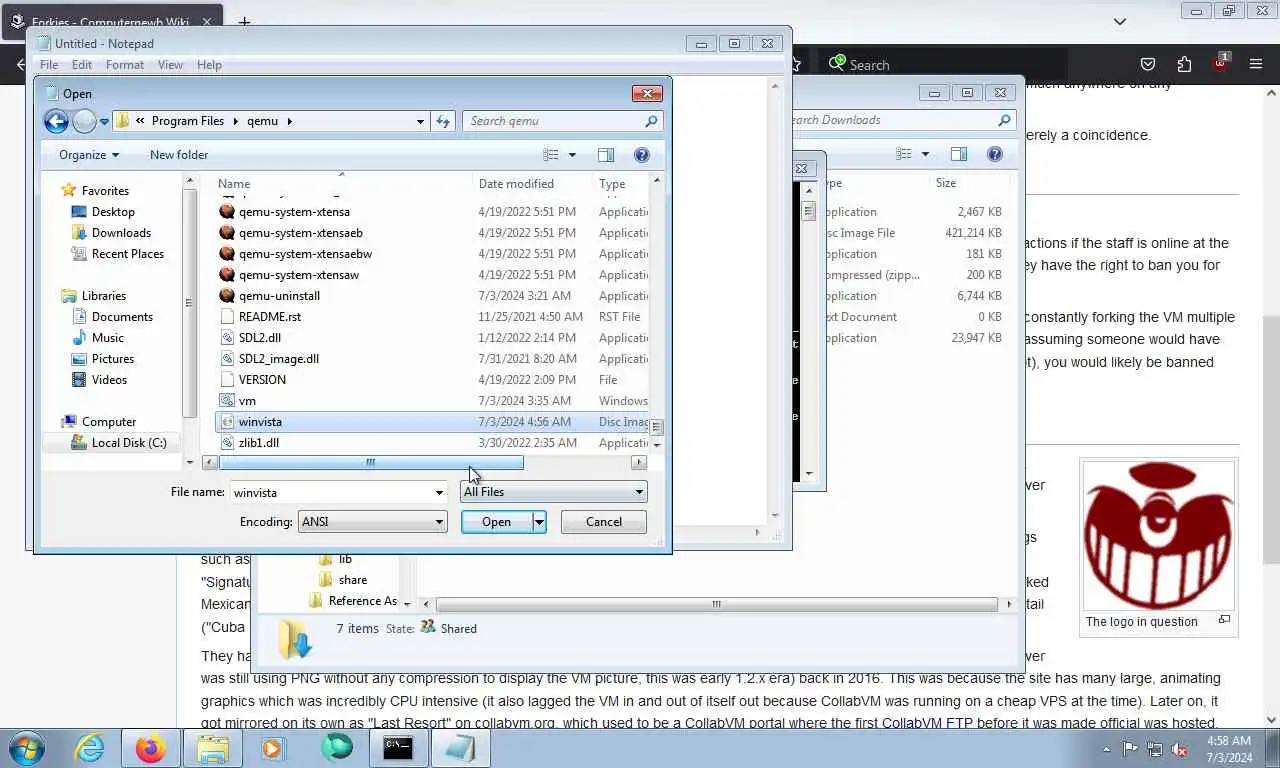
Task: Select the SDL2_image.dll file
Action: coord(278,359)
